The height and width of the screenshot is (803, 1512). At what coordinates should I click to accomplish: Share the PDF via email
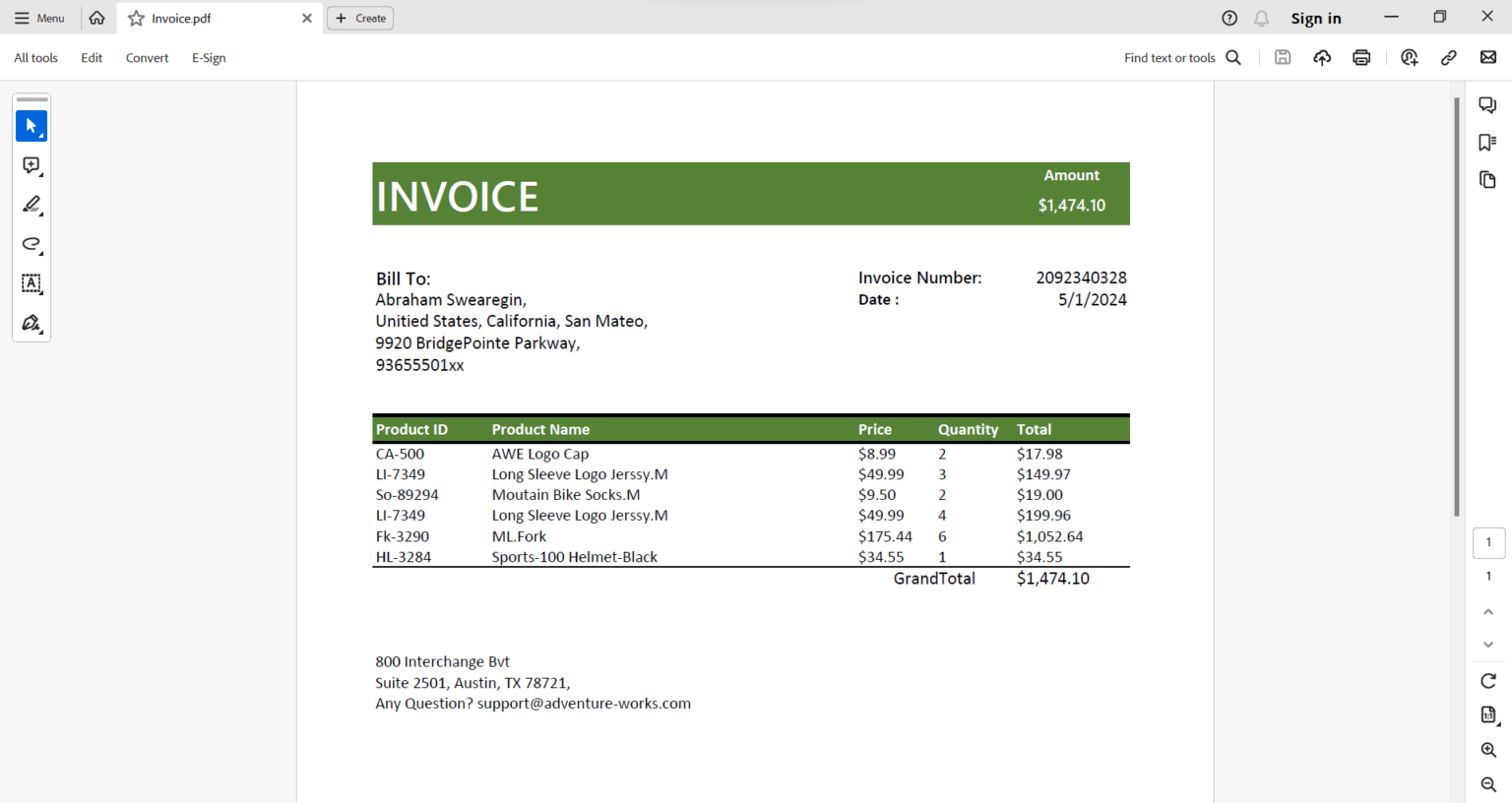point(1487,57)
